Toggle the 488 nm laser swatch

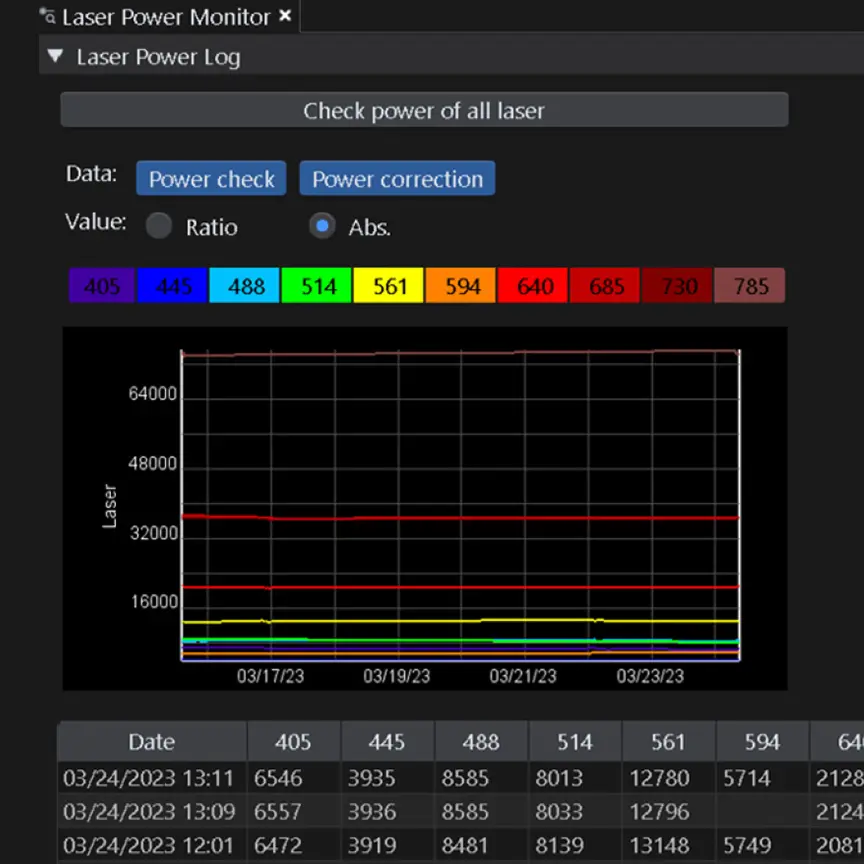click(246, 286)
